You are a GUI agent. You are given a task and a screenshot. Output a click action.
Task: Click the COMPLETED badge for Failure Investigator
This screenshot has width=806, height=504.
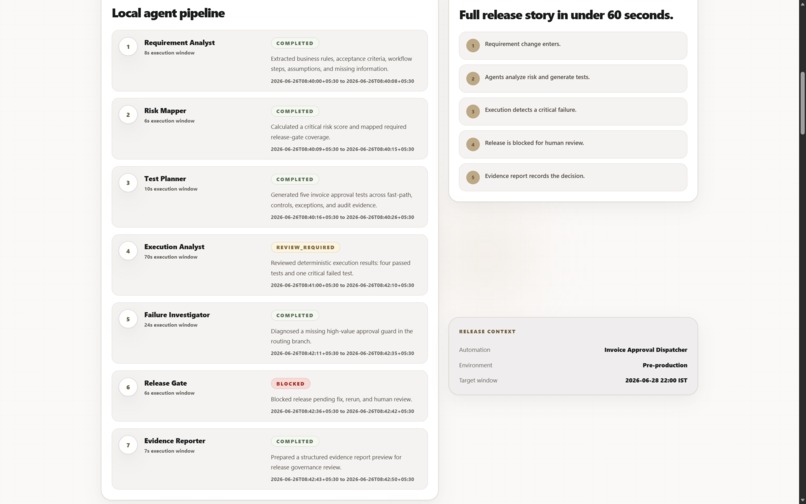click(x=295, y=315)
